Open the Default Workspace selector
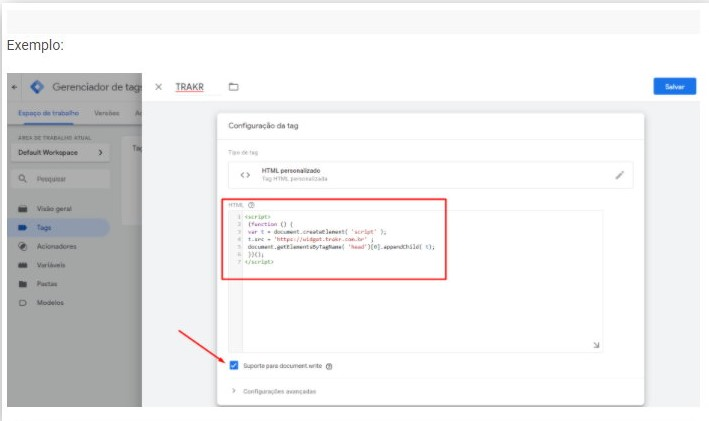Image resolution: width=709 pixels, height=421 pixels. [60, 153]
